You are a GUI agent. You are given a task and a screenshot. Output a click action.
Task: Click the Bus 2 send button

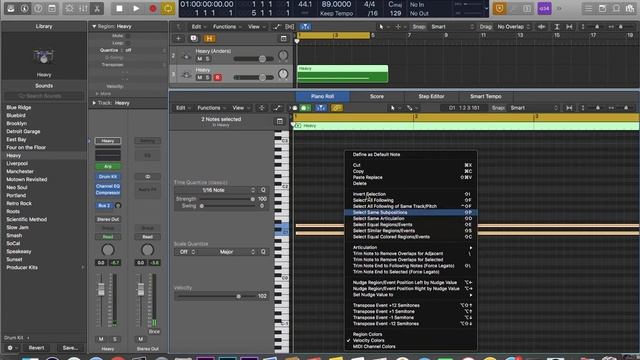pyautogui.click(x=104, y=205)
